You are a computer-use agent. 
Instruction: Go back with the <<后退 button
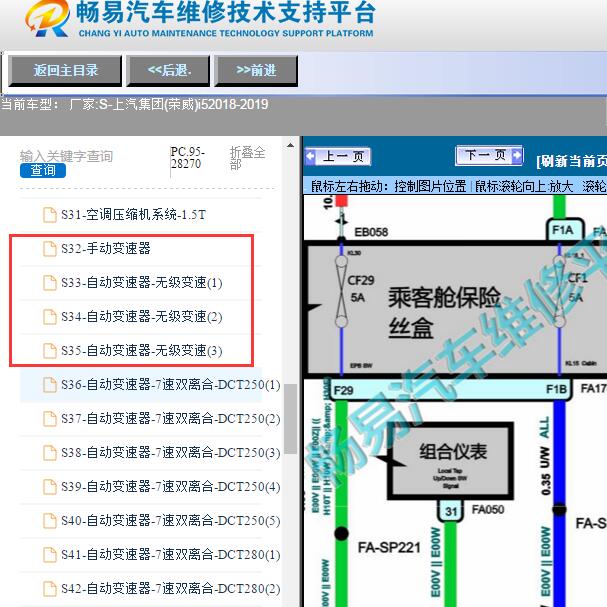pos(168,70)
